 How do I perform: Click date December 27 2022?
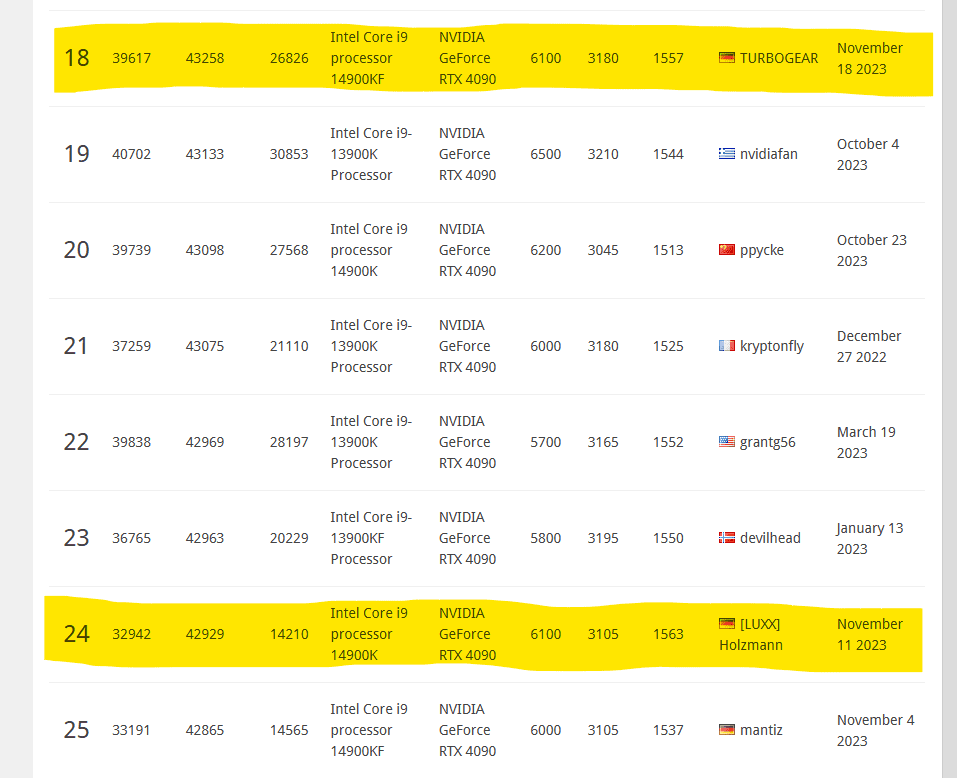pos(869,346)
